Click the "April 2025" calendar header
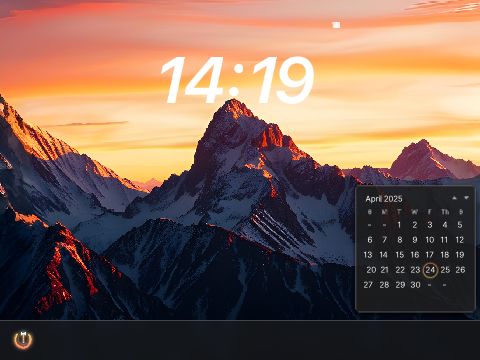Viewport: 480px width, 360px height. point(384,199)
